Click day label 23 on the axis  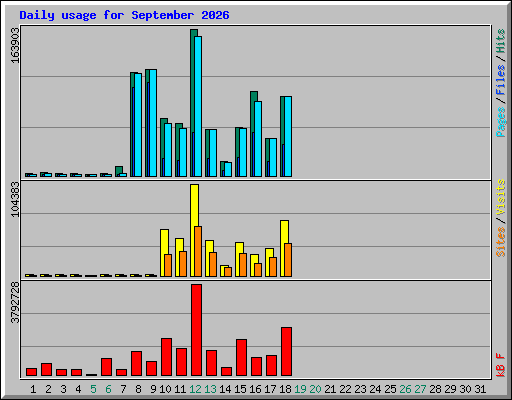click(360, 389)
